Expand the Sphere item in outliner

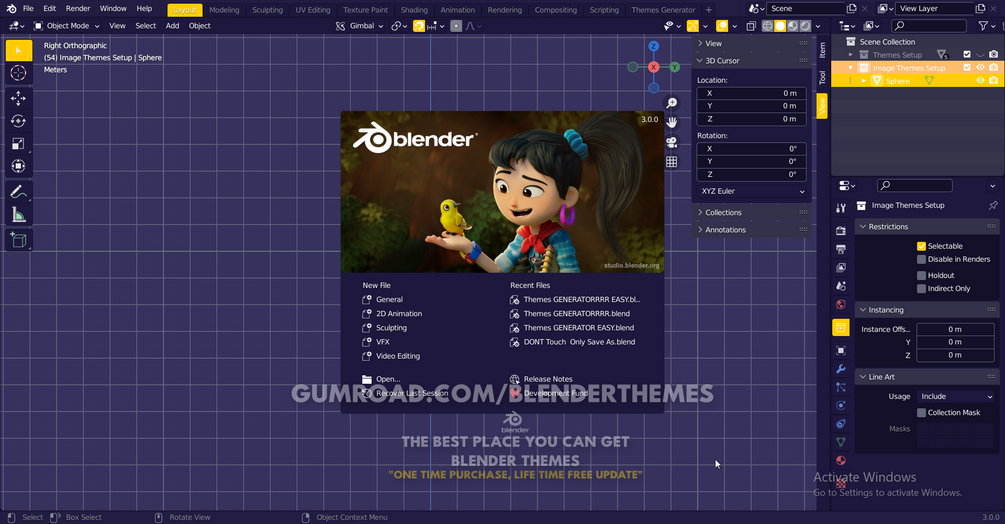[864, 81]
